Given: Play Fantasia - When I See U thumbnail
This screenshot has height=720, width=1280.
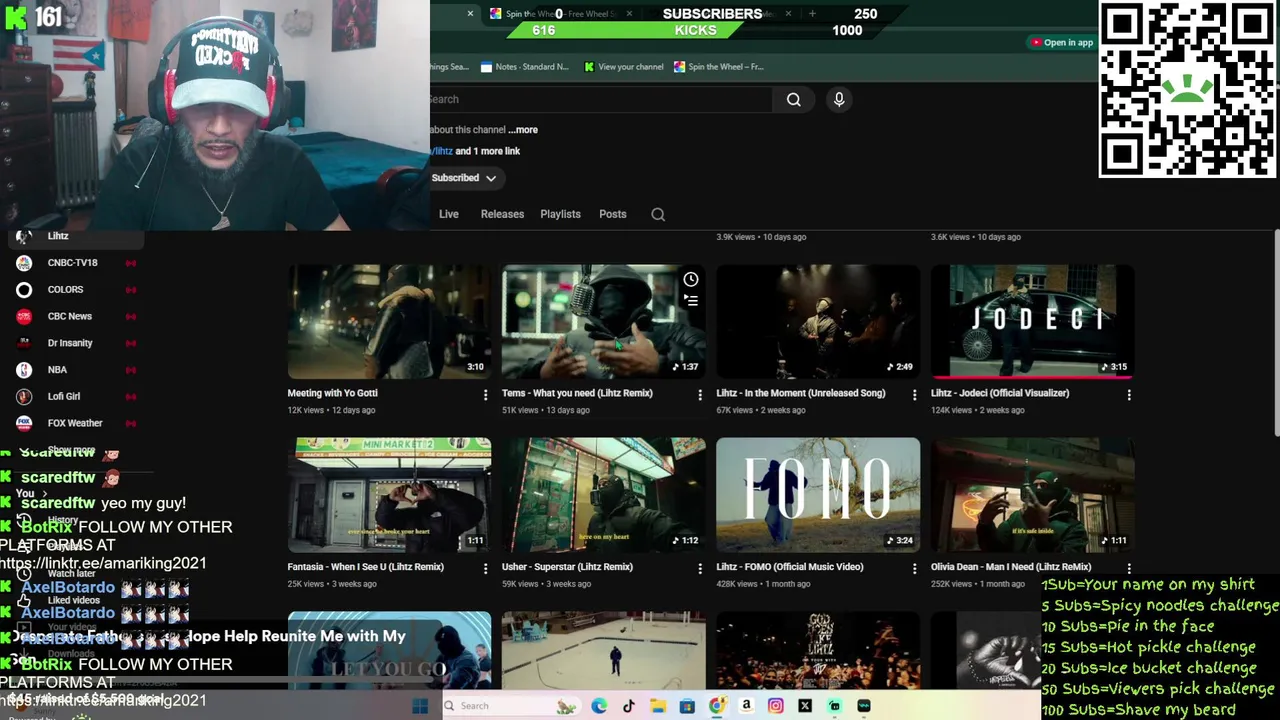Looking at the screenshot, I should pos(389,495).
